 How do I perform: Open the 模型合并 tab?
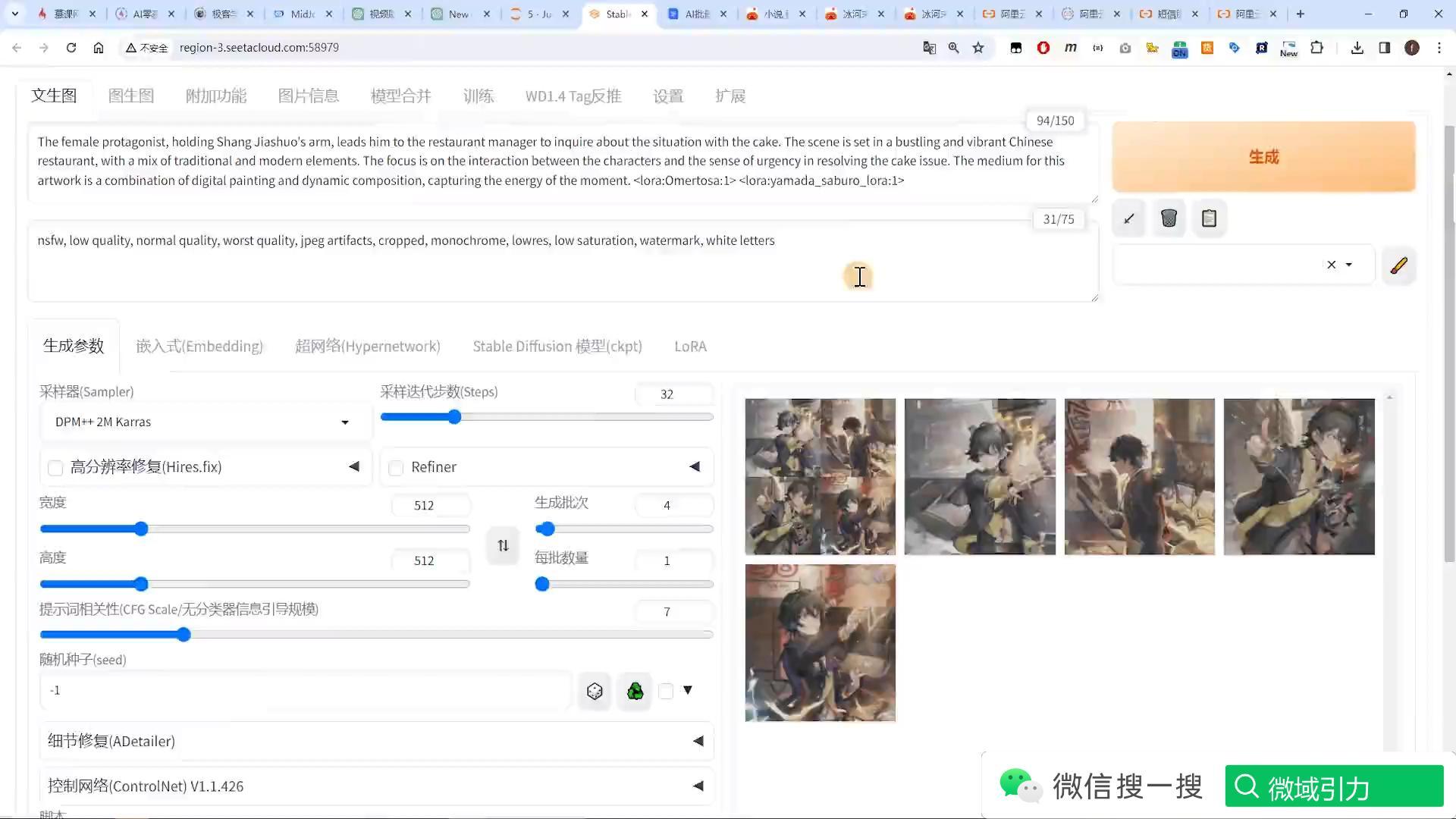point(401,96)
